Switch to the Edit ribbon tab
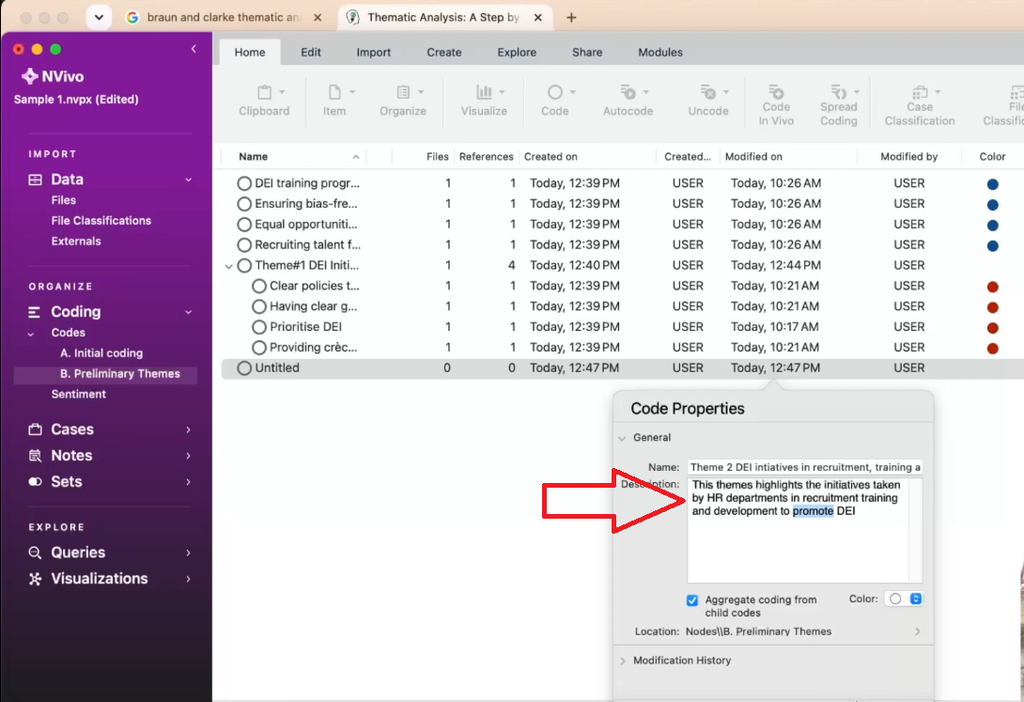 [311, 52]
